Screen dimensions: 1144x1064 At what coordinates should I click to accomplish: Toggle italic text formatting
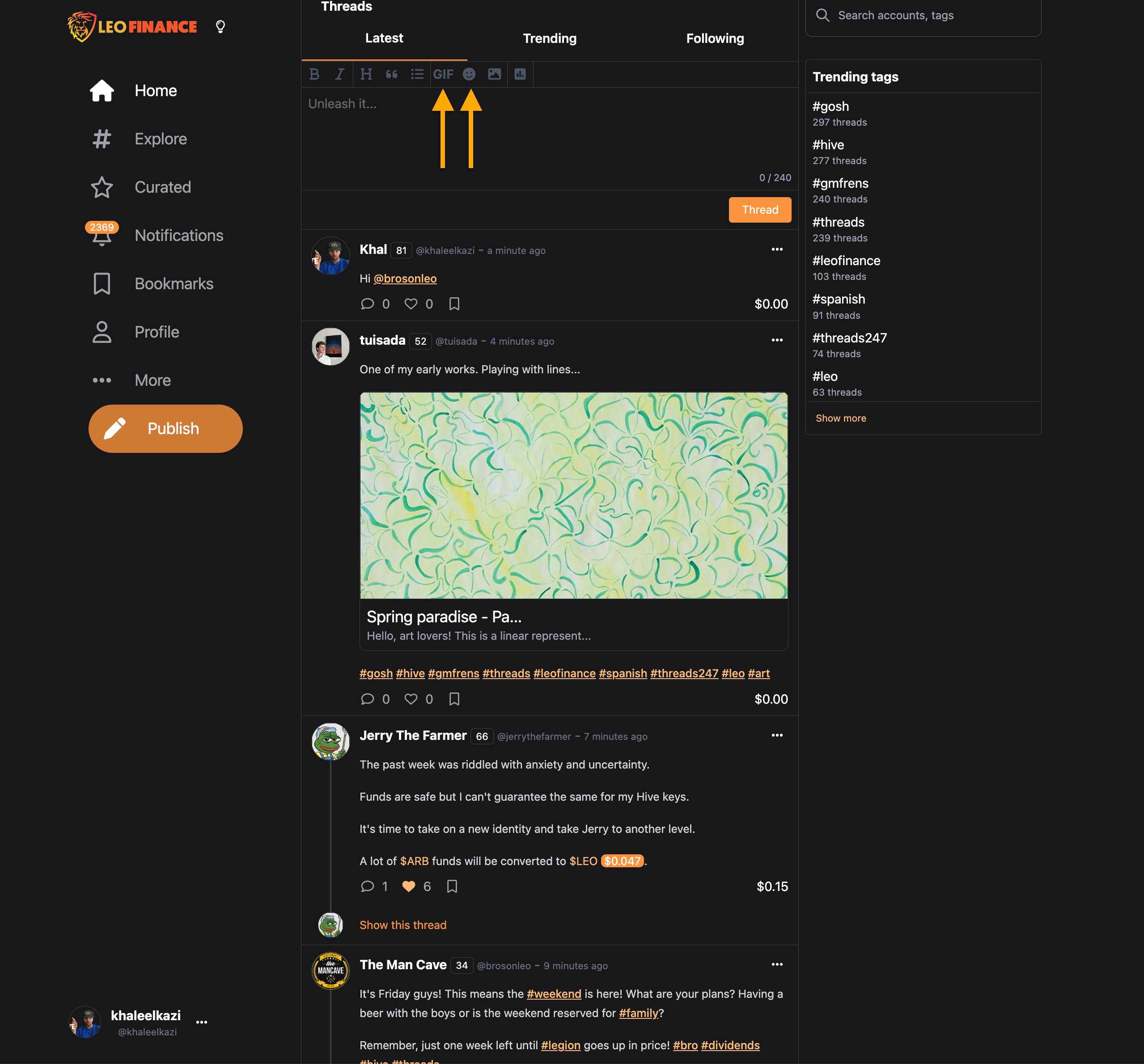tap(339, 74)
